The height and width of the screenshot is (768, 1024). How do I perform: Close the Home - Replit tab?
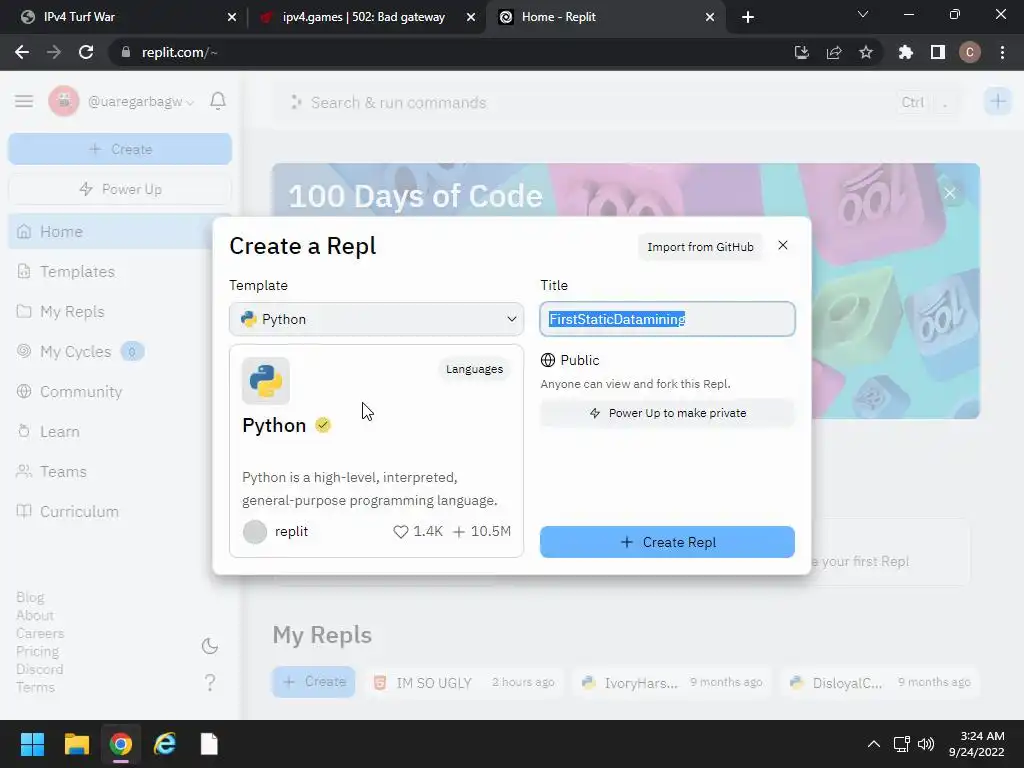point(710,18)
